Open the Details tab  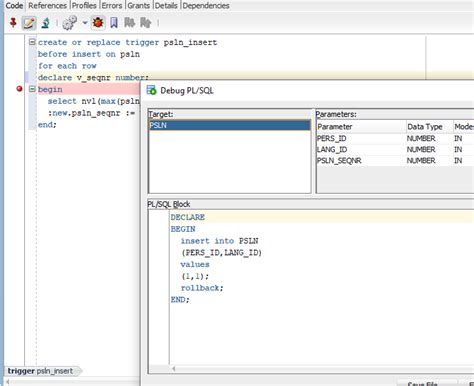[x=166, y=5]
